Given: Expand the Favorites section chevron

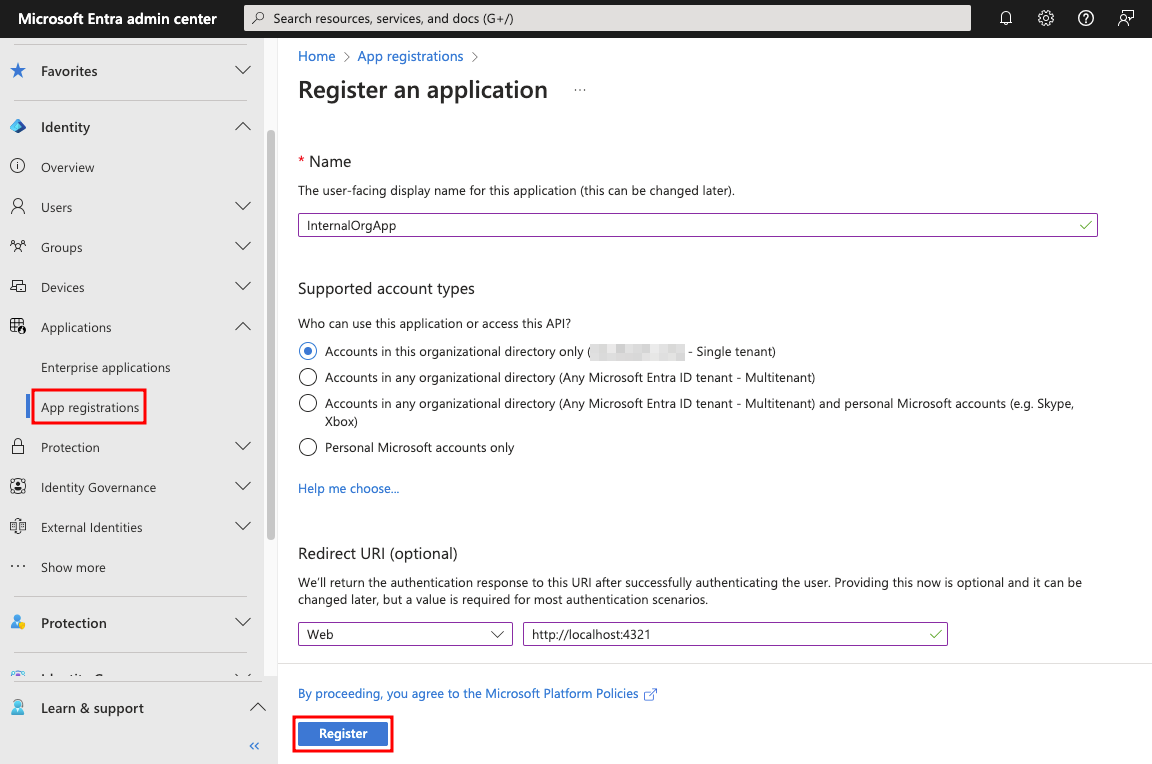Looking at the screenshot, I should (242, 70).
